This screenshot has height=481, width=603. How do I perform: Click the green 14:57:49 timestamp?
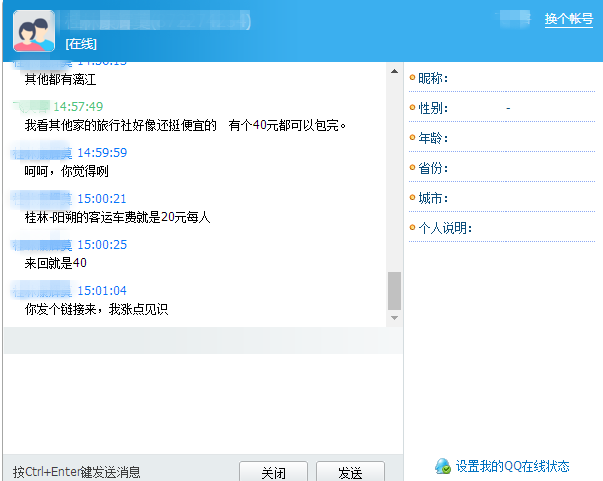click(78, 107)
